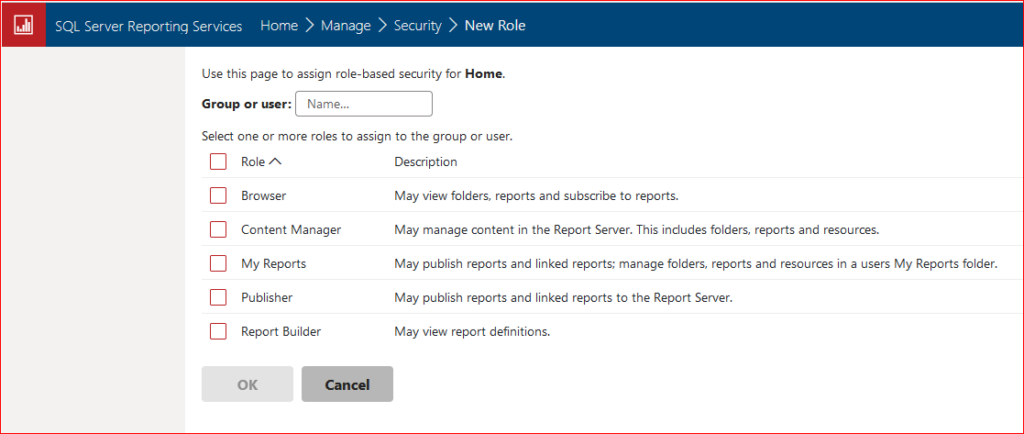Click the 'May view report definitions.' description
The image size is (1024, 434).
coord(472,332)
